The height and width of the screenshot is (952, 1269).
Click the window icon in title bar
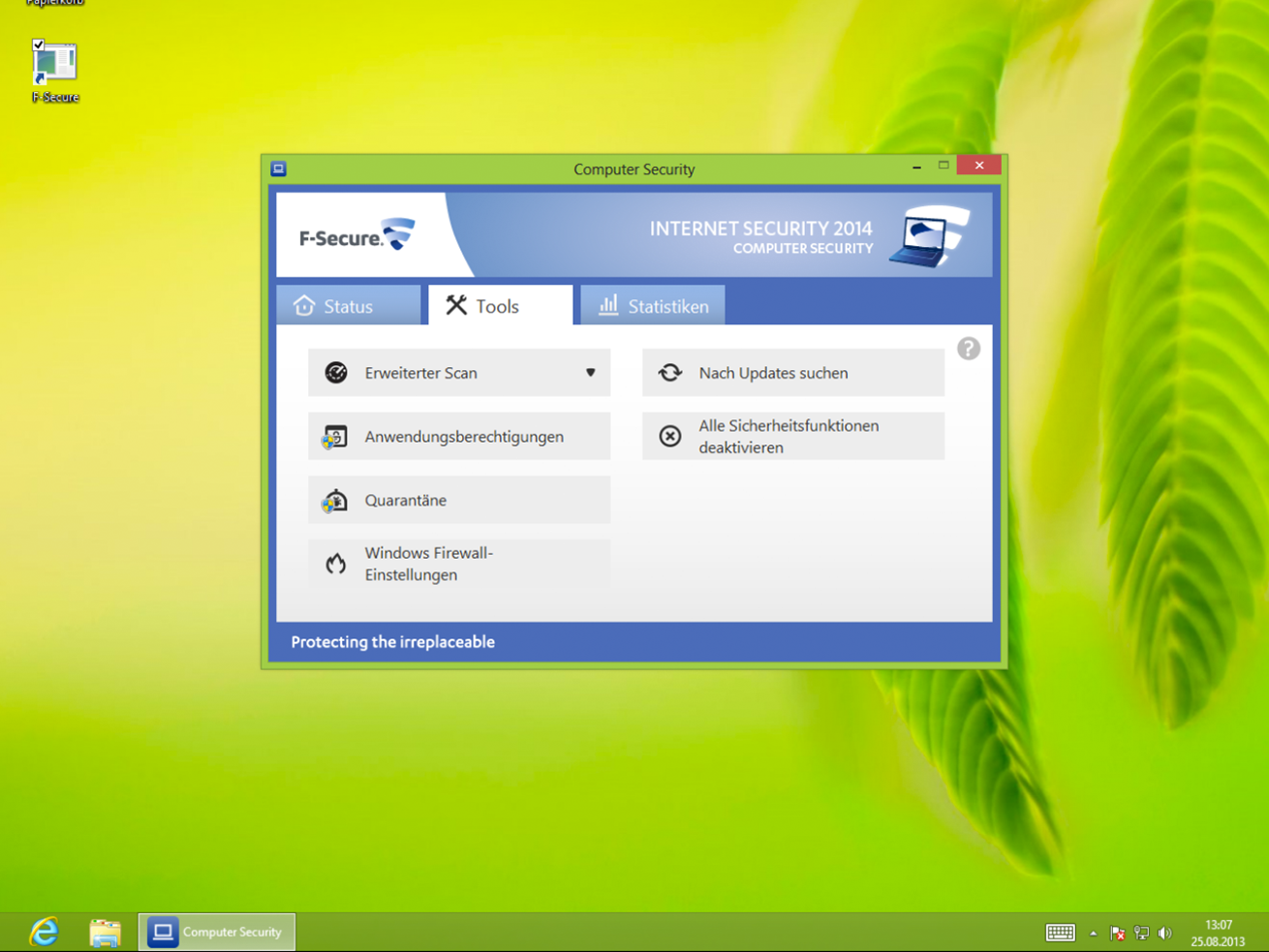tap(279, 169)
